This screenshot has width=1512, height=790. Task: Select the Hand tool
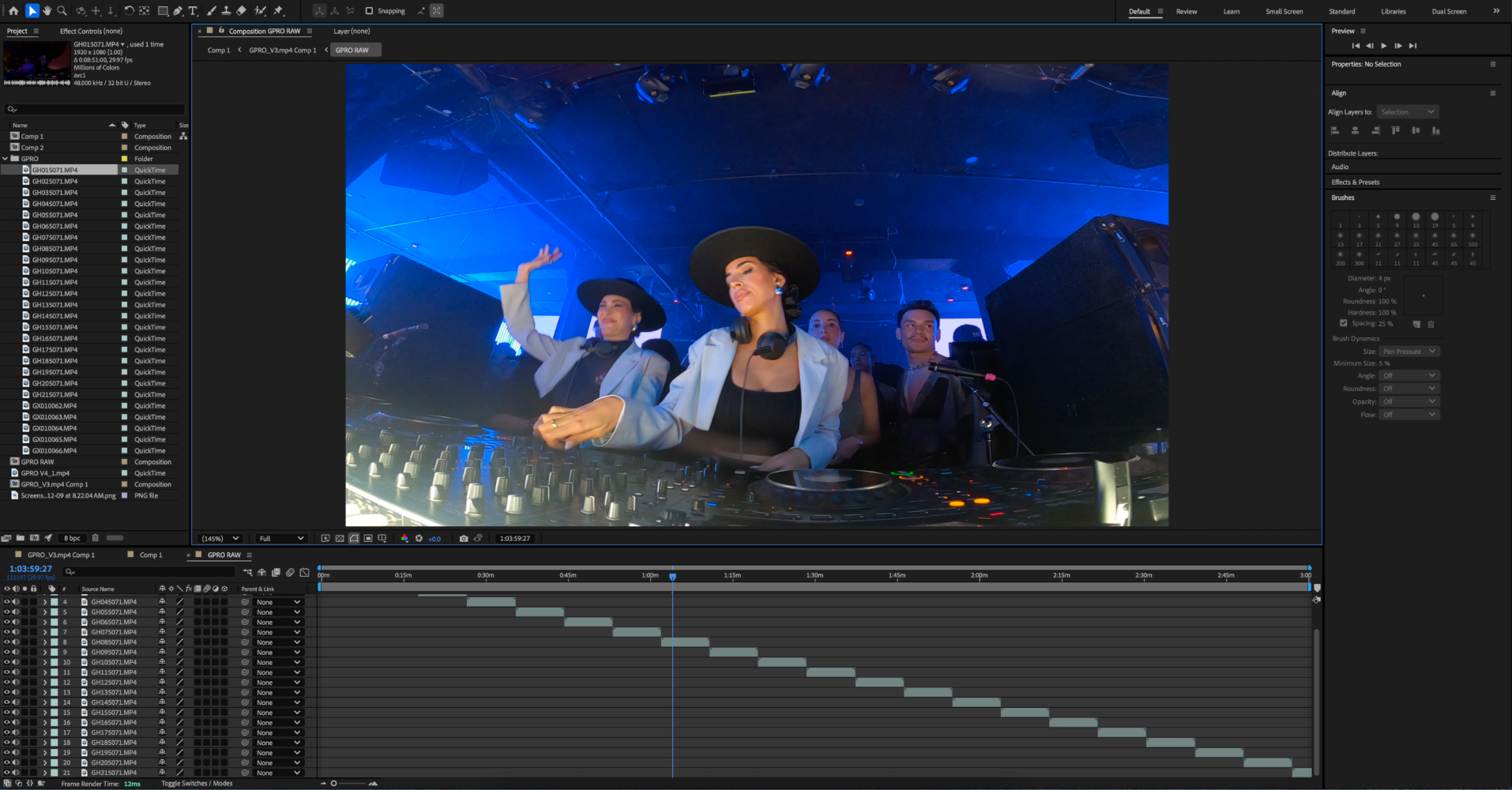[x=47, y=11]
